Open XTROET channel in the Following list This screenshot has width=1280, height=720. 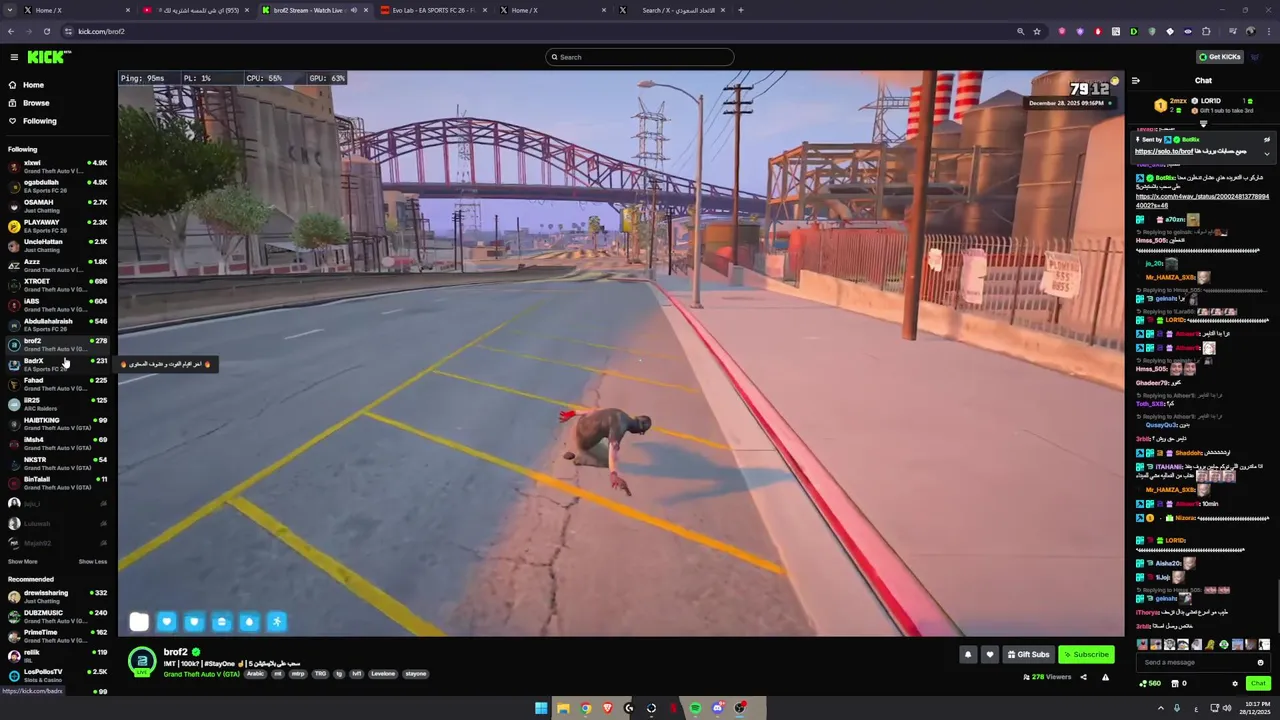point(57,285)
